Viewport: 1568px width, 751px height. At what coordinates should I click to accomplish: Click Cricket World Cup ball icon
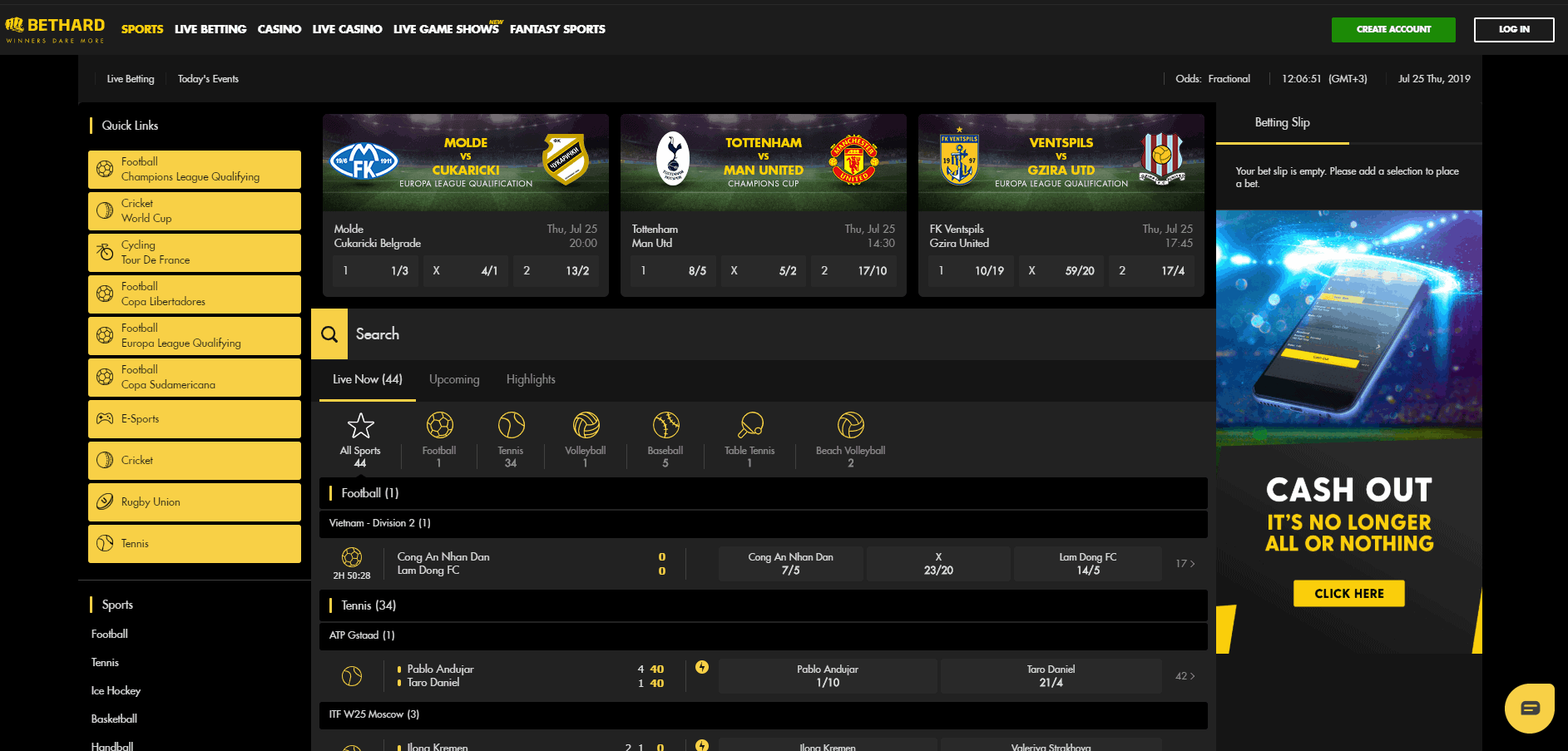[105, 210]
